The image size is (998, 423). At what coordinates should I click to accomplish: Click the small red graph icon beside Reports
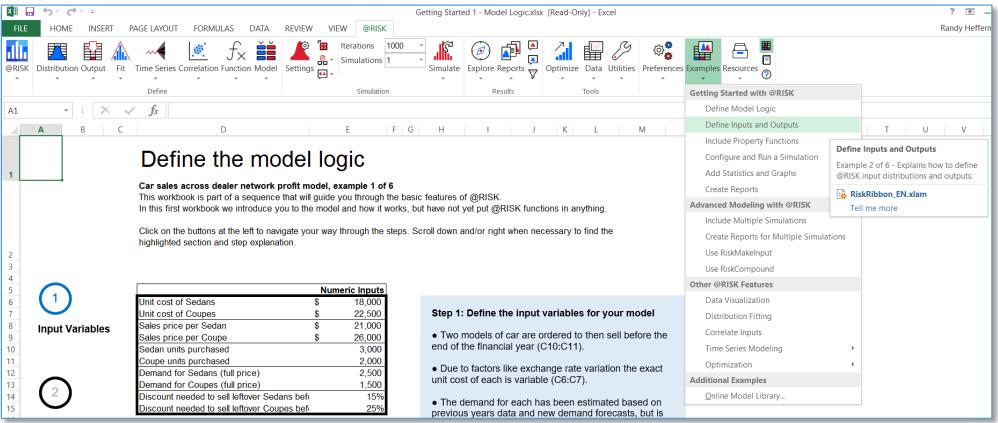coord(533,45)
